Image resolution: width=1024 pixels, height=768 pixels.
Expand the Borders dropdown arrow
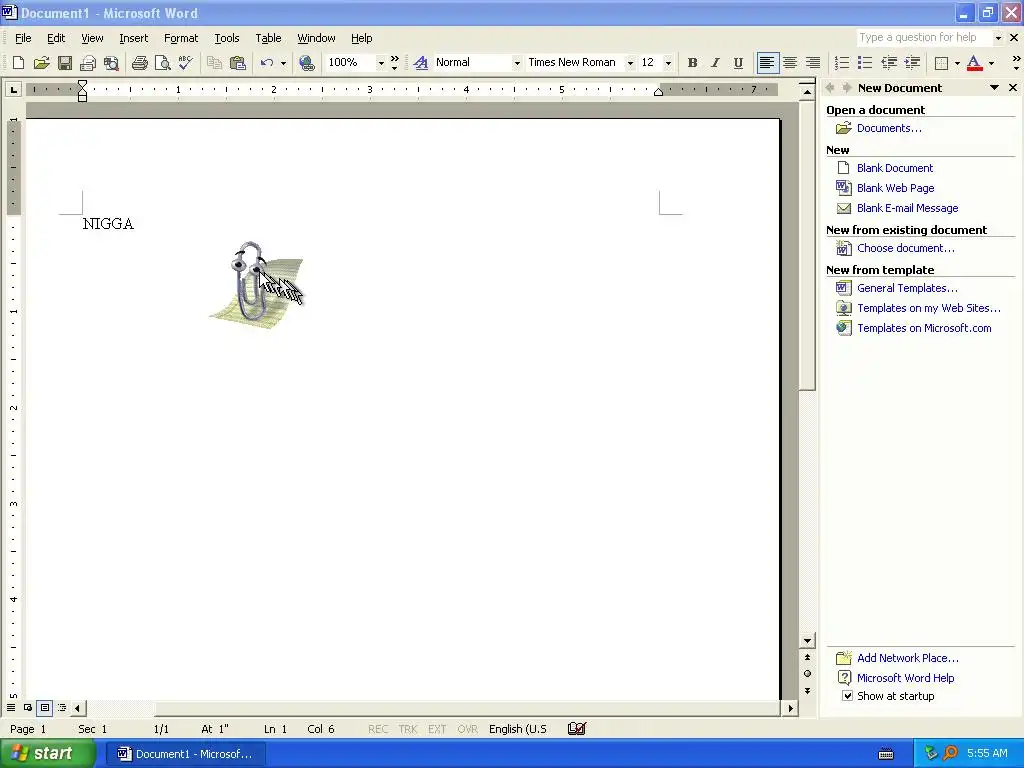click(957, 63)
